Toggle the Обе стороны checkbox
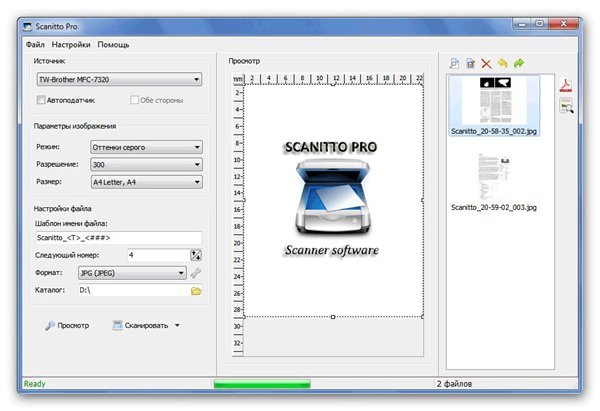The height and width of the screenshot is (411, 600). tap(134, 100)
